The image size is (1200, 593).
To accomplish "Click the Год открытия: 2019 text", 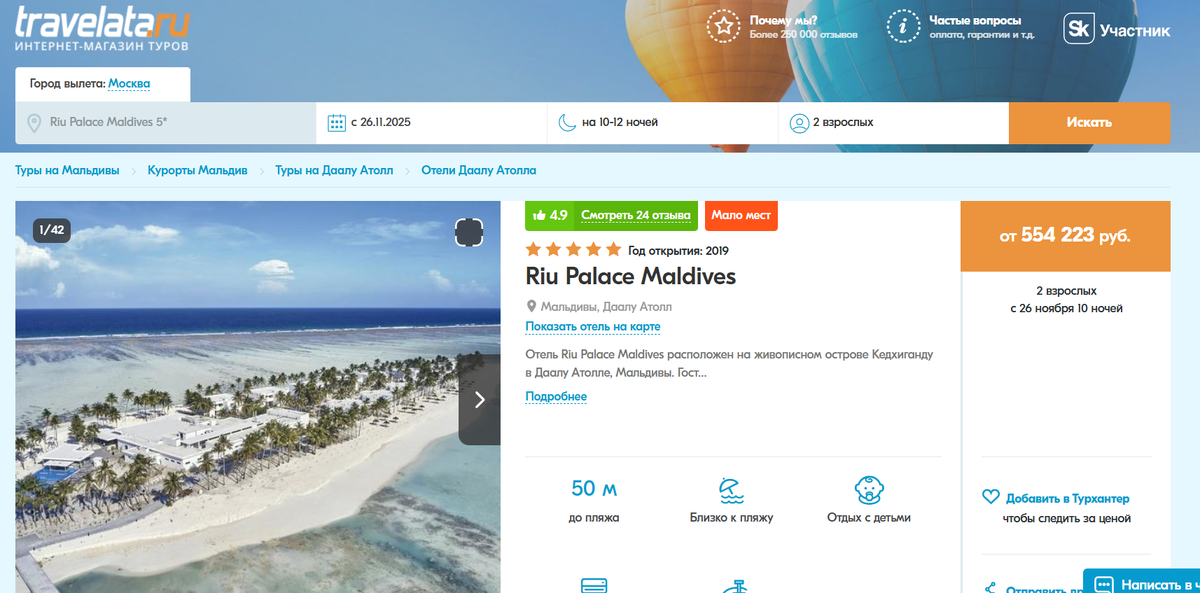I will [x=679, y=250].
